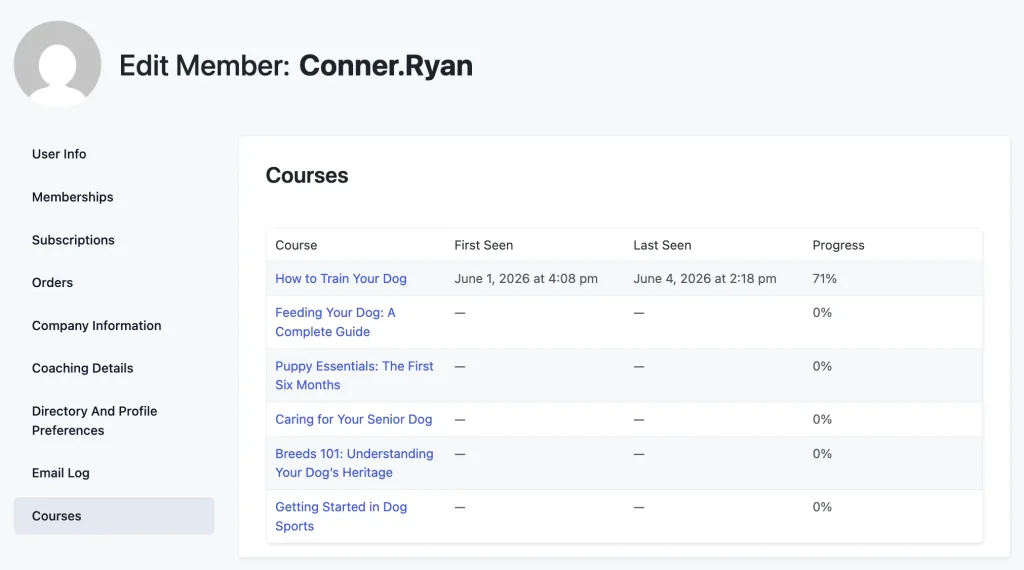Click the 0% progress for Puppy Essentials
The height and width of the screenshot is (570, 1024).
822,366
